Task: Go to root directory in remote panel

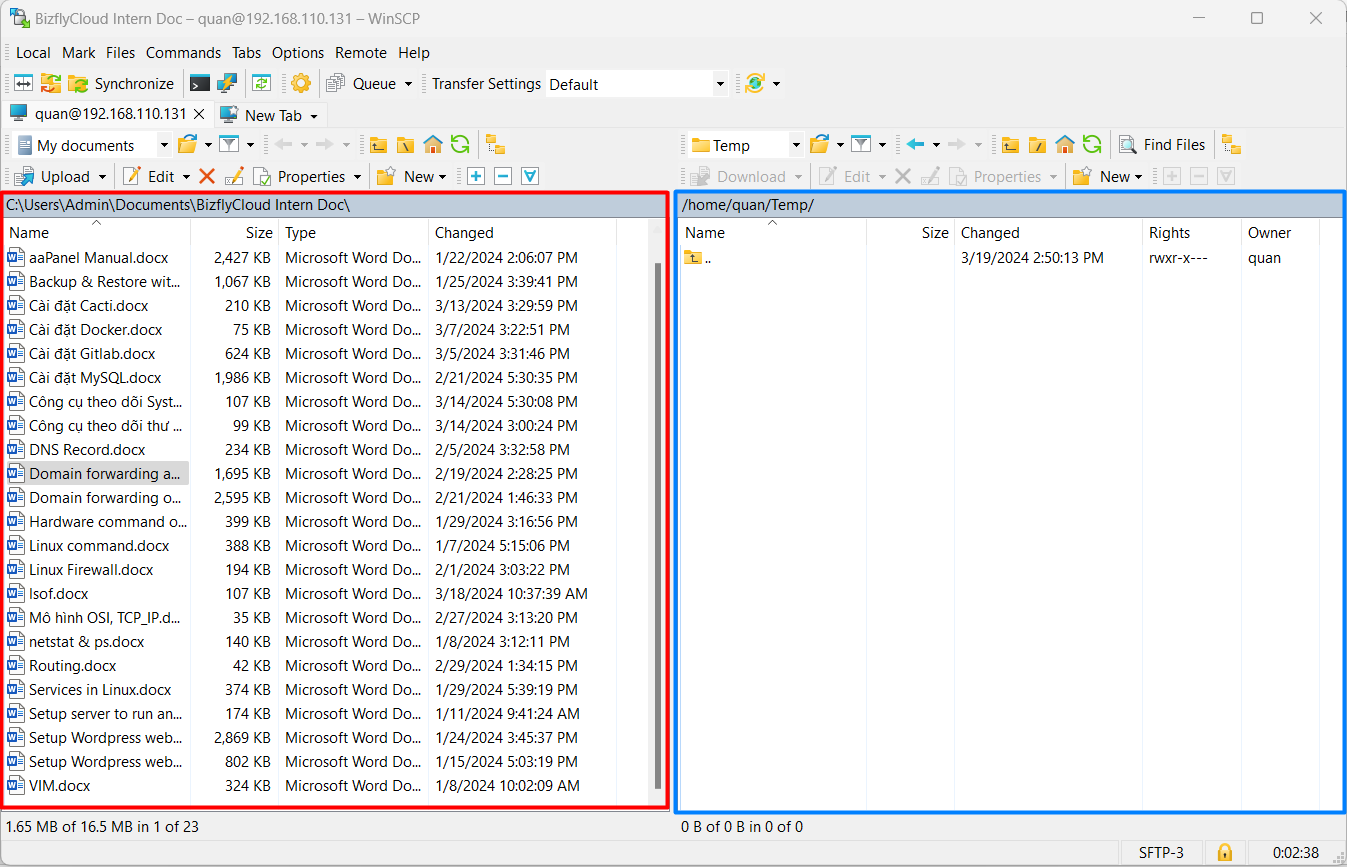Action: [x=1037, y=145]
